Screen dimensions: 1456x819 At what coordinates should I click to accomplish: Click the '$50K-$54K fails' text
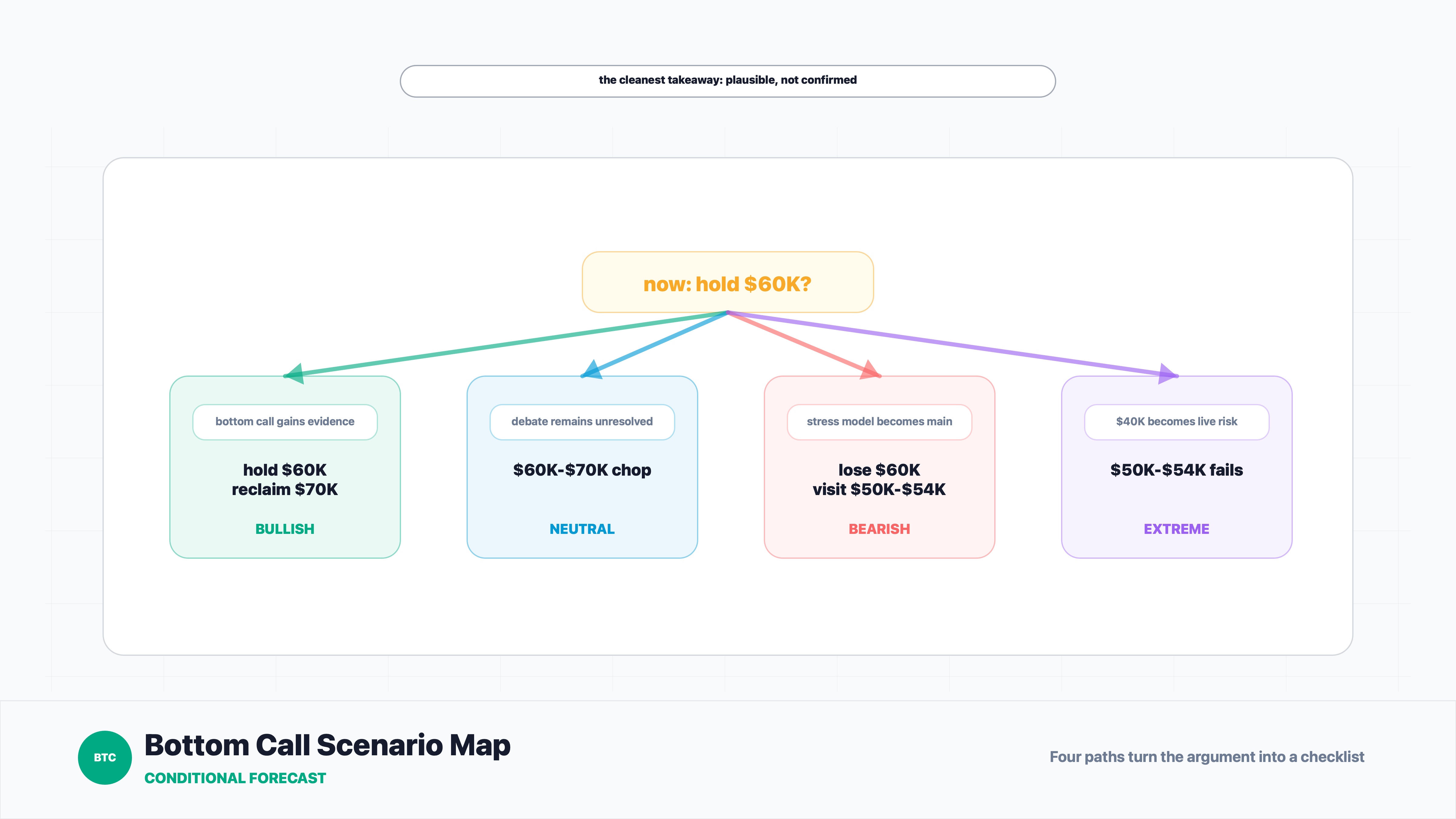[1176, 470]
